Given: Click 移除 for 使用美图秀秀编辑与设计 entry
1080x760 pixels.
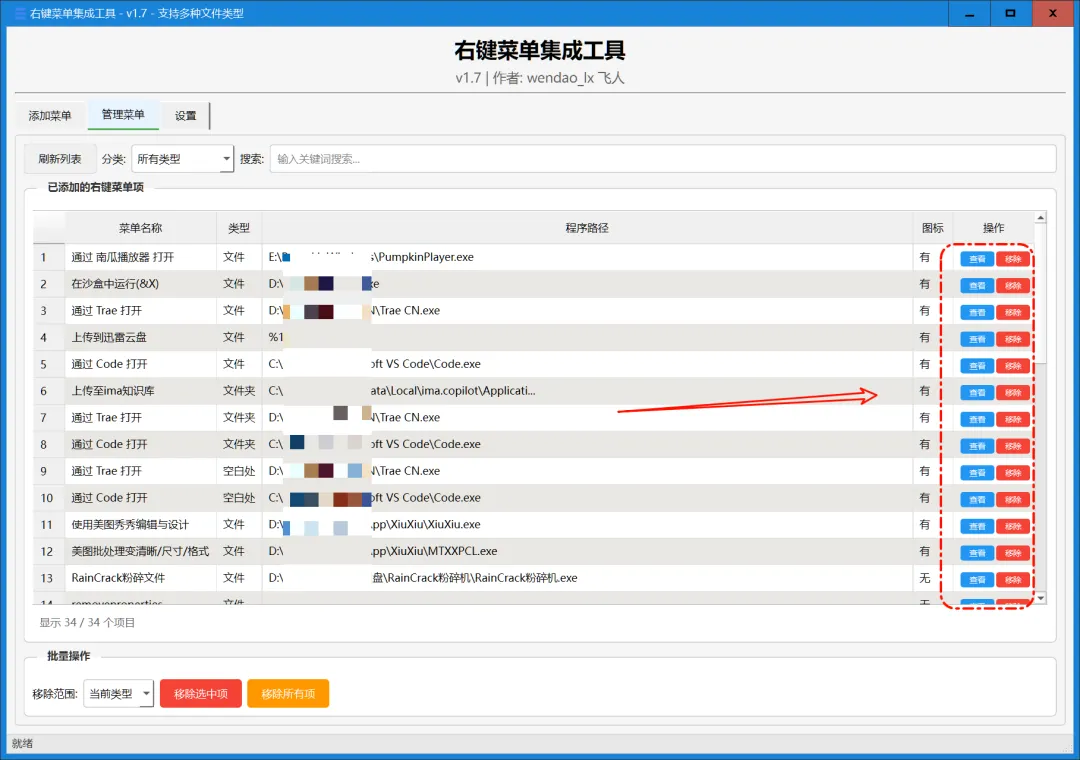Looking at the screenshot, I should pyautogui.click(x=1013, y=524).
